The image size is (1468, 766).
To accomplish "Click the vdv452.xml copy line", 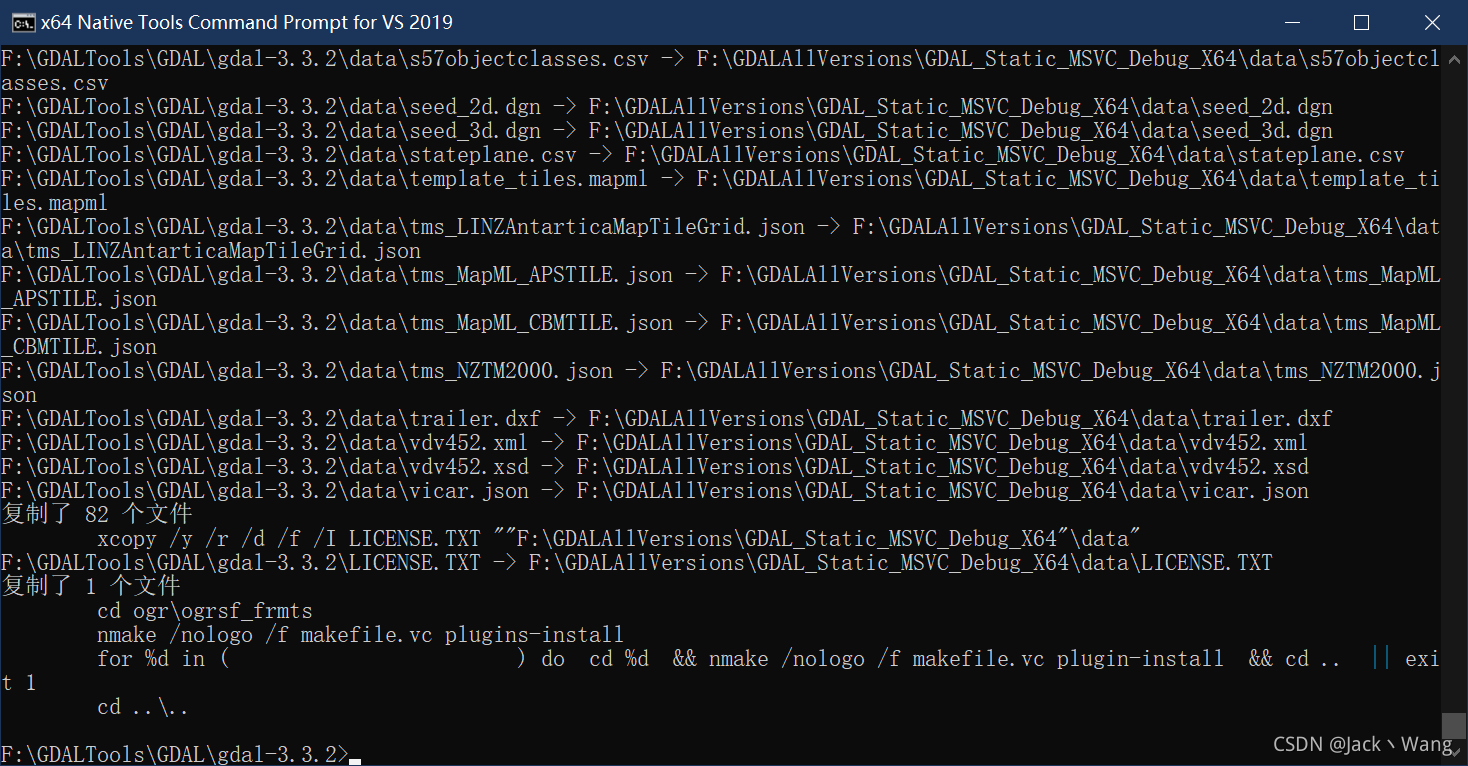I will click(655, 443).
